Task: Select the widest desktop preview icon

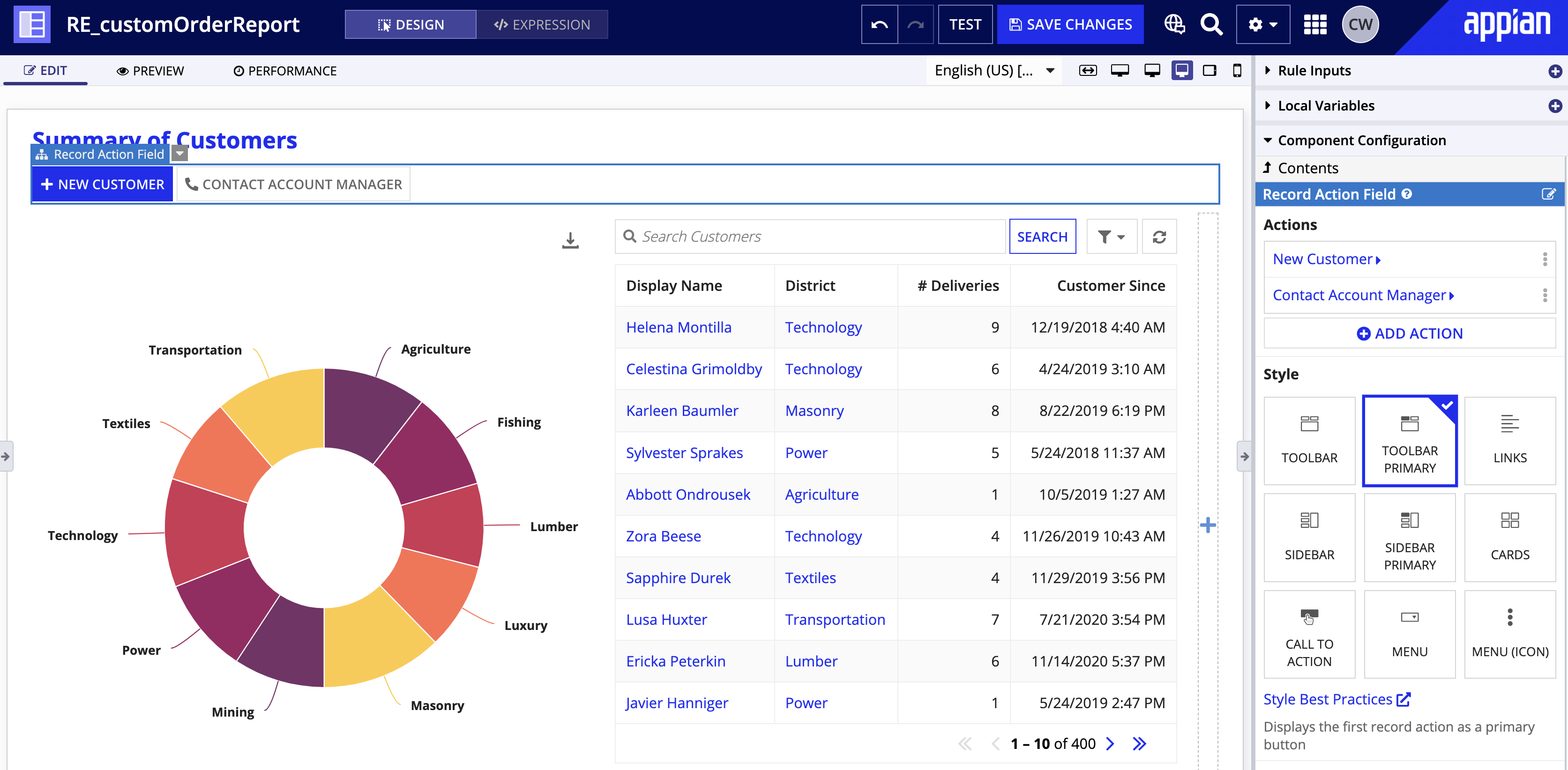Action: 1120,71
